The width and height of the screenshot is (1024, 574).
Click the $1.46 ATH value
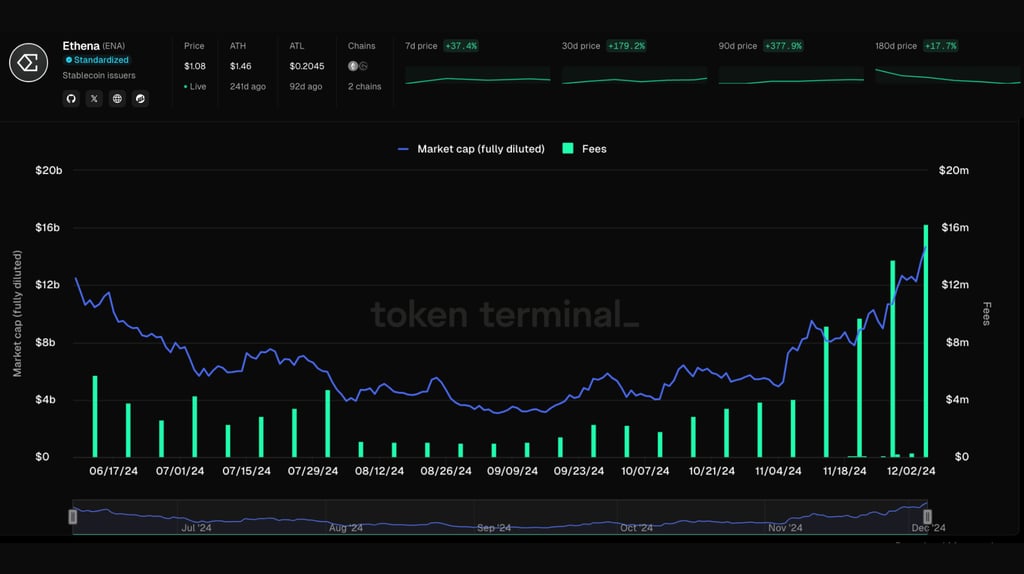240,66
